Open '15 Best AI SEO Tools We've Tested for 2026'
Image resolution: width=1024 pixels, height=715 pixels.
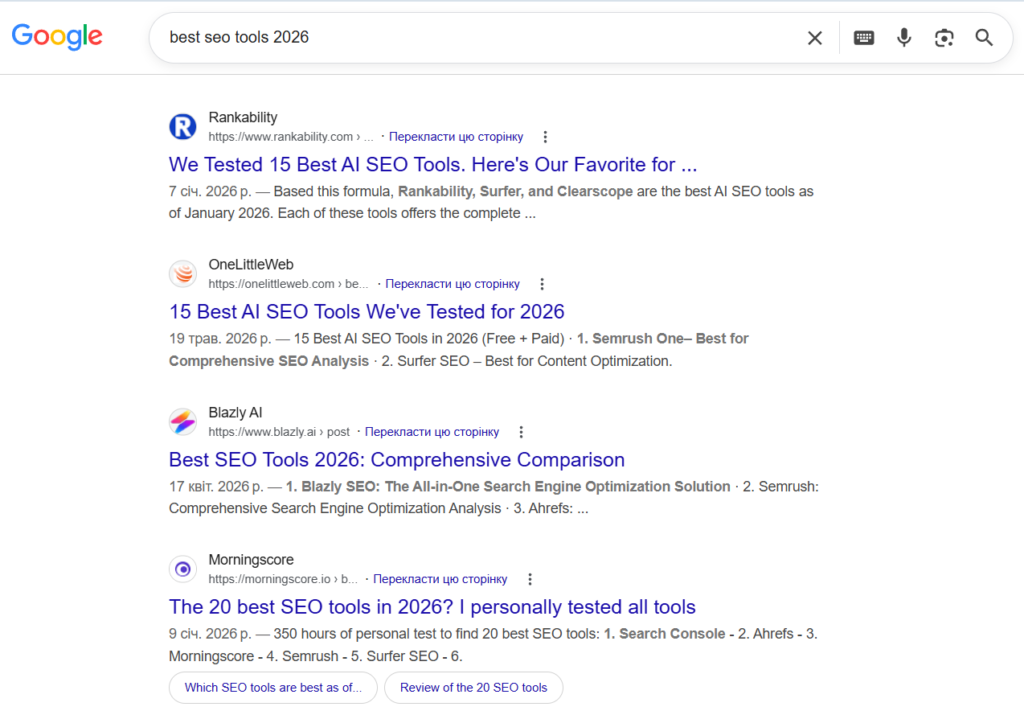[366, 311]
